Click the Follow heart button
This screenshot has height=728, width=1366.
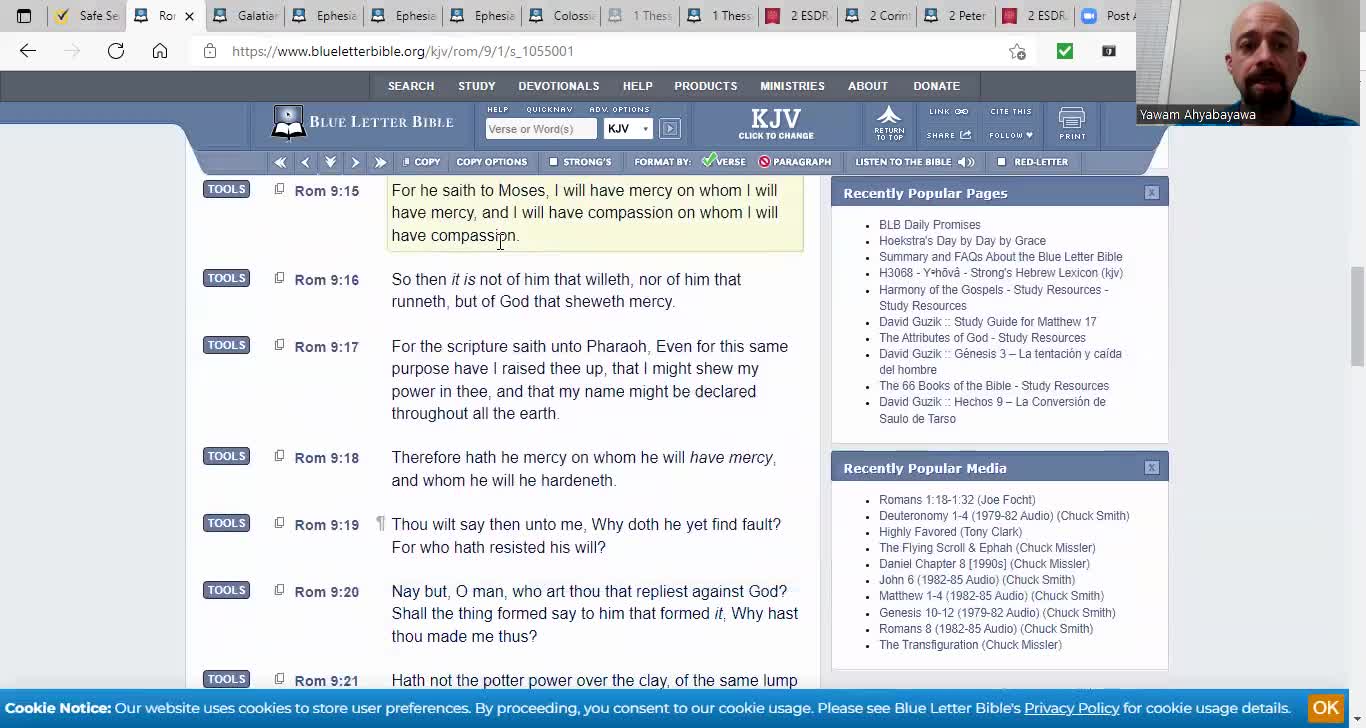[1010, 135]
